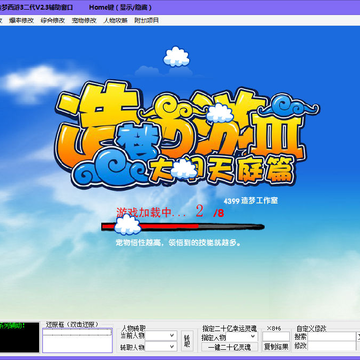This screenshot has height=360, width=360.
Task: Click the 一键二十亿灵魂 button
Action: [x=229, y=347]
